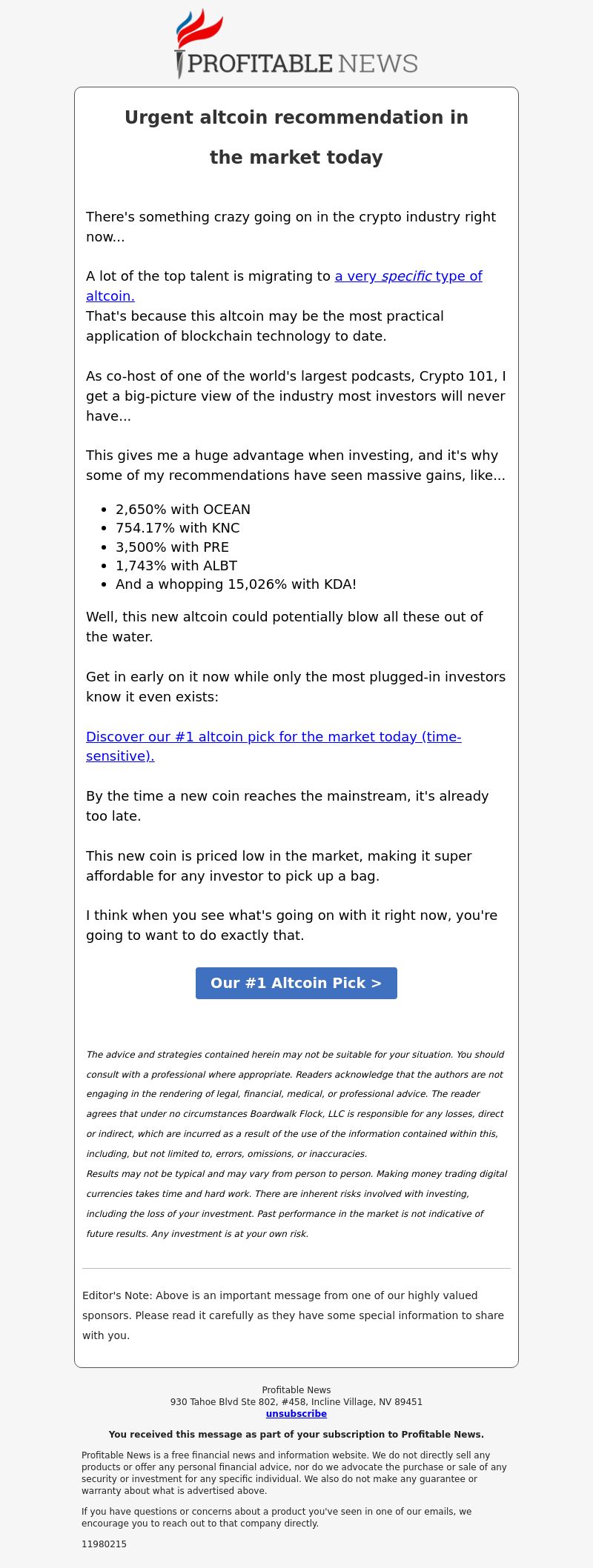Click the Crypto 101 podcast paragraph
The height and width of the screenshot is (1568, 593).
[x=296, y=396]
